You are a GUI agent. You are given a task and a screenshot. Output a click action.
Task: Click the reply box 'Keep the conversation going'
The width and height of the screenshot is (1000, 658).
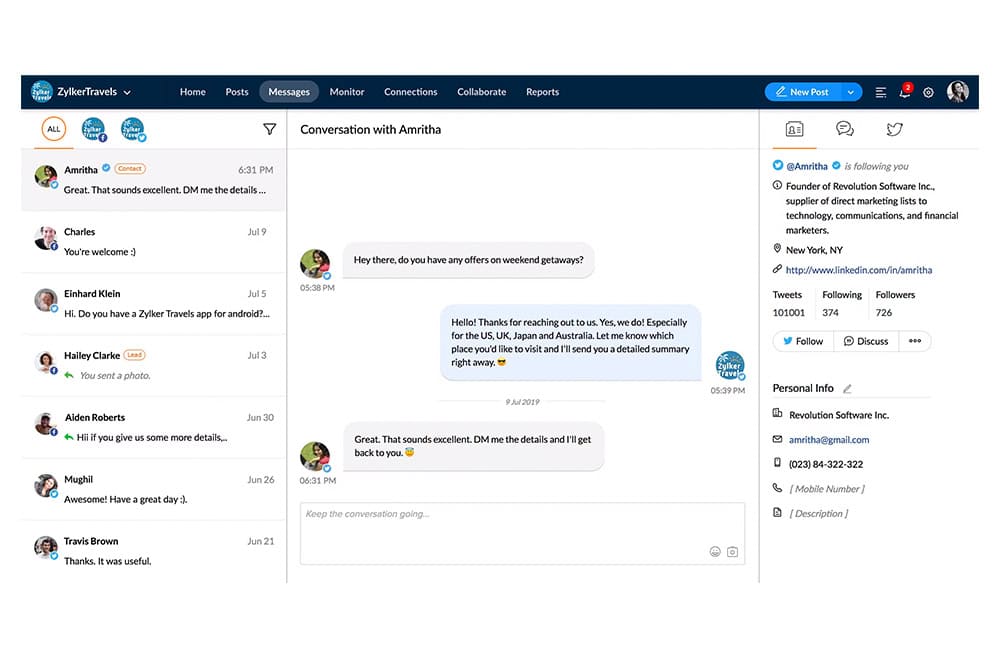[x=522, y=534]
